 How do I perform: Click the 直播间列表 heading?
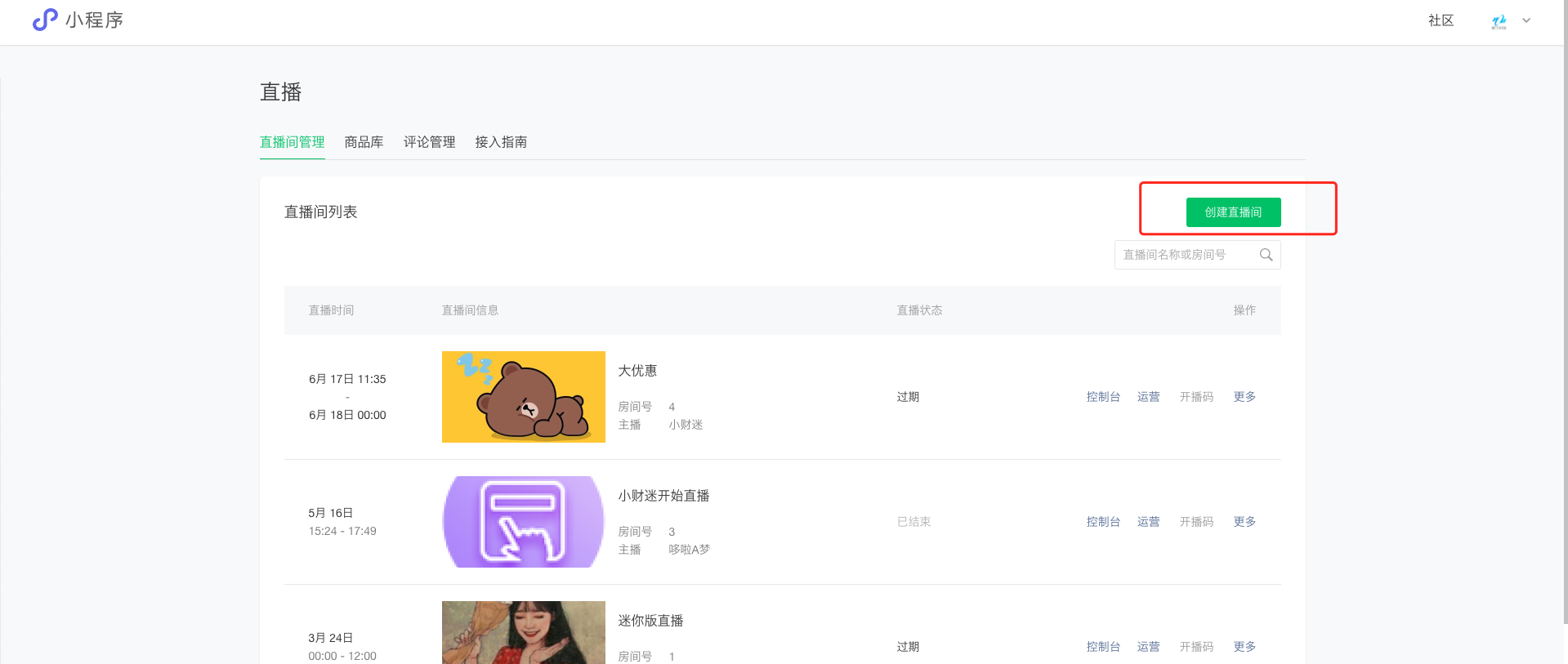pos(320,212)
